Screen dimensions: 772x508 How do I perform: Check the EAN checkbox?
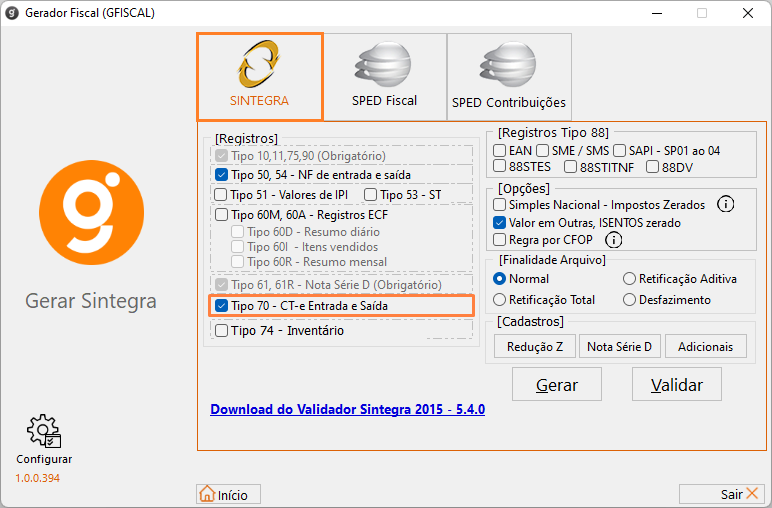(x=499, y=150)
